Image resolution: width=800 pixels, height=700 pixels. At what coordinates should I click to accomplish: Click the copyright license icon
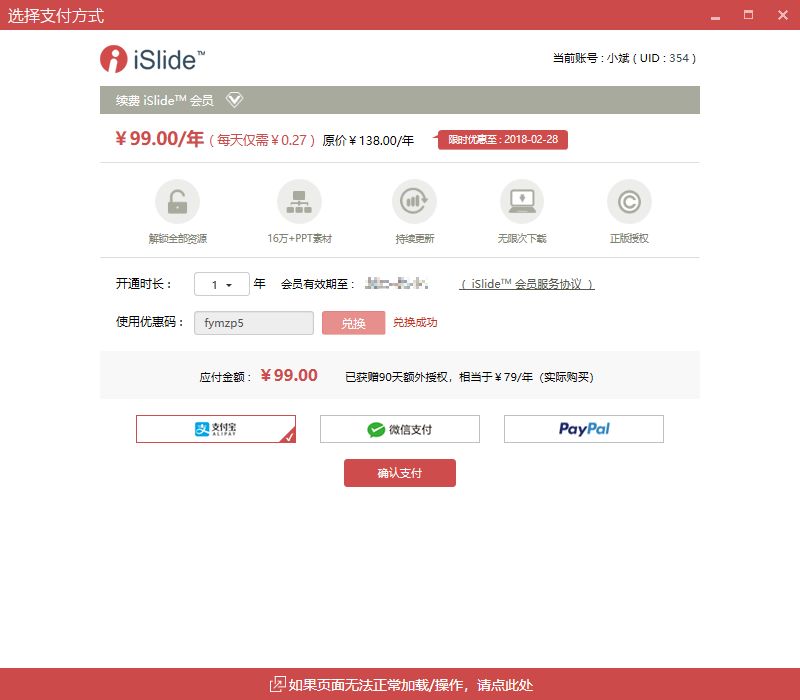[630, 202]
